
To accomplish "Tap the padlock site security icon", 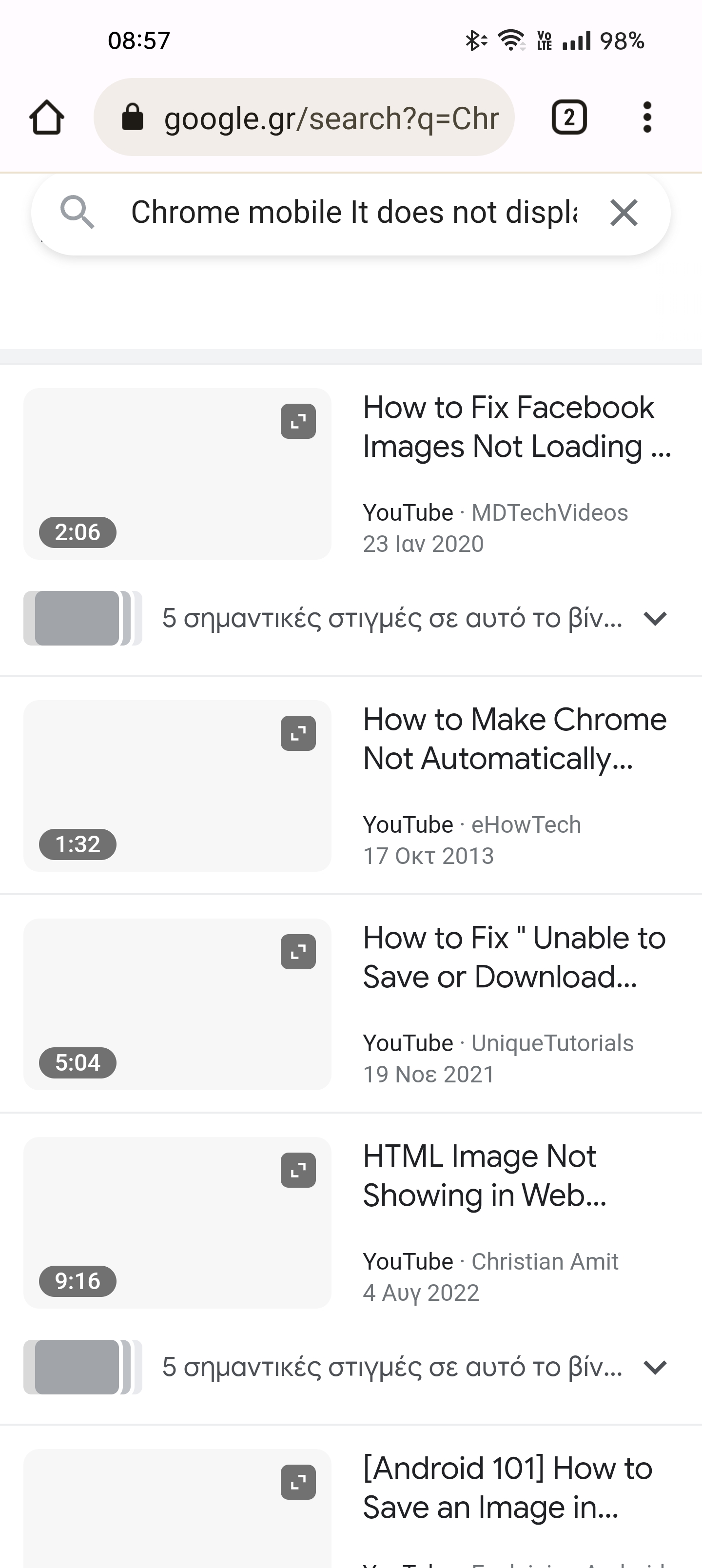I will click(x=133, y=117).
